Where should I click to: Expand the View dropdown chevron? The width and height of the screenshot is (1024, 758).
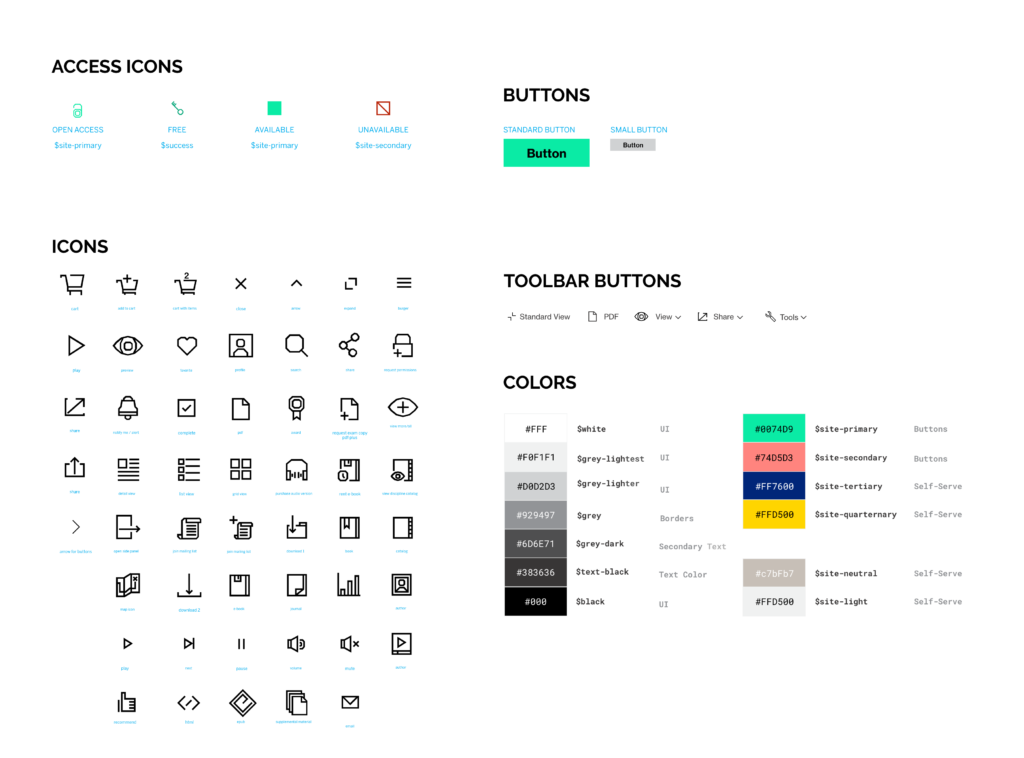[x=678, y=317]
